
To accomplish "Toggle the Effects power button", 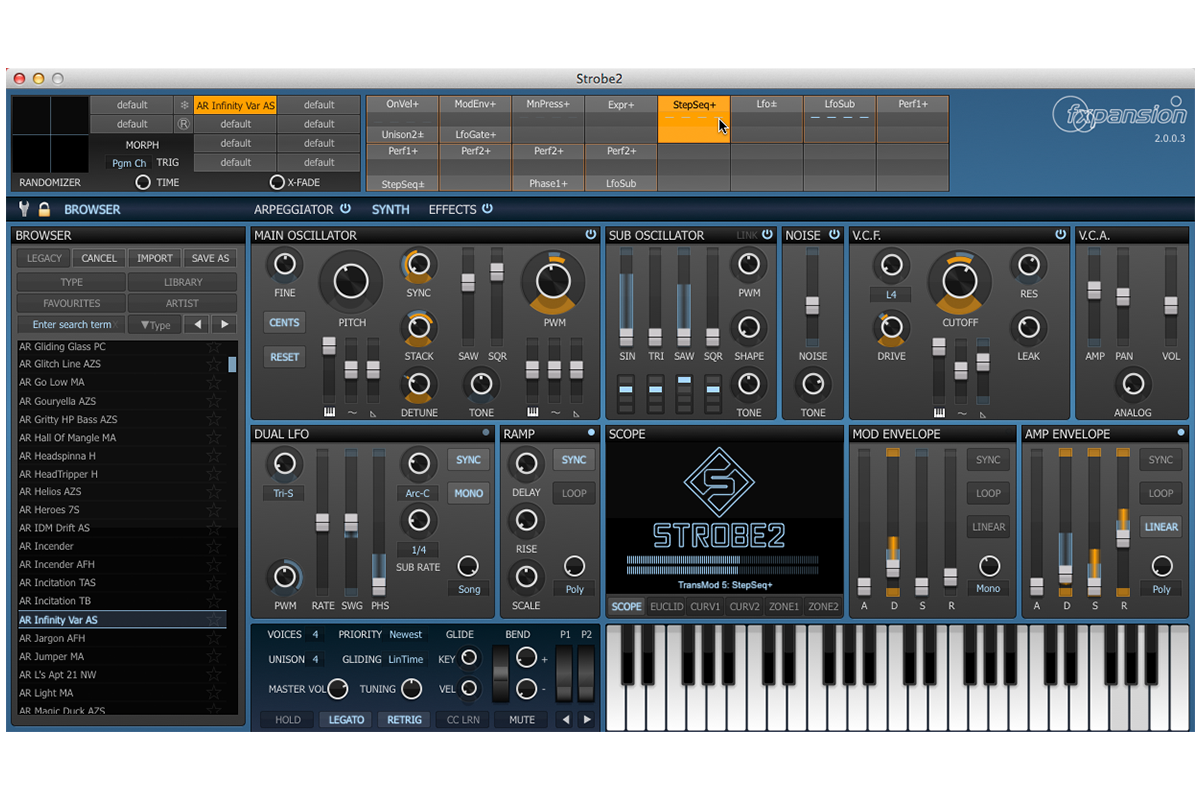I will point(487,209).
